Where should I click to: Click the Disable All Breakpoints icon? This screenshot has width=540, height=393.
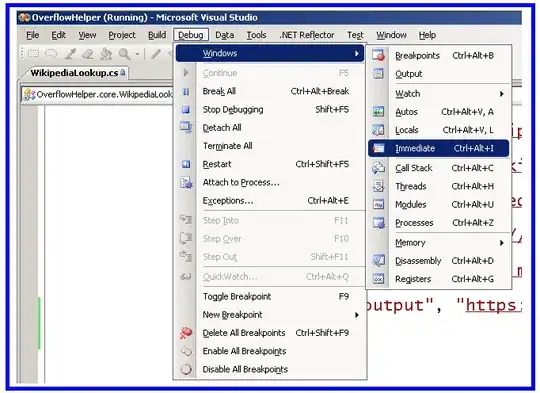(186, 369)
